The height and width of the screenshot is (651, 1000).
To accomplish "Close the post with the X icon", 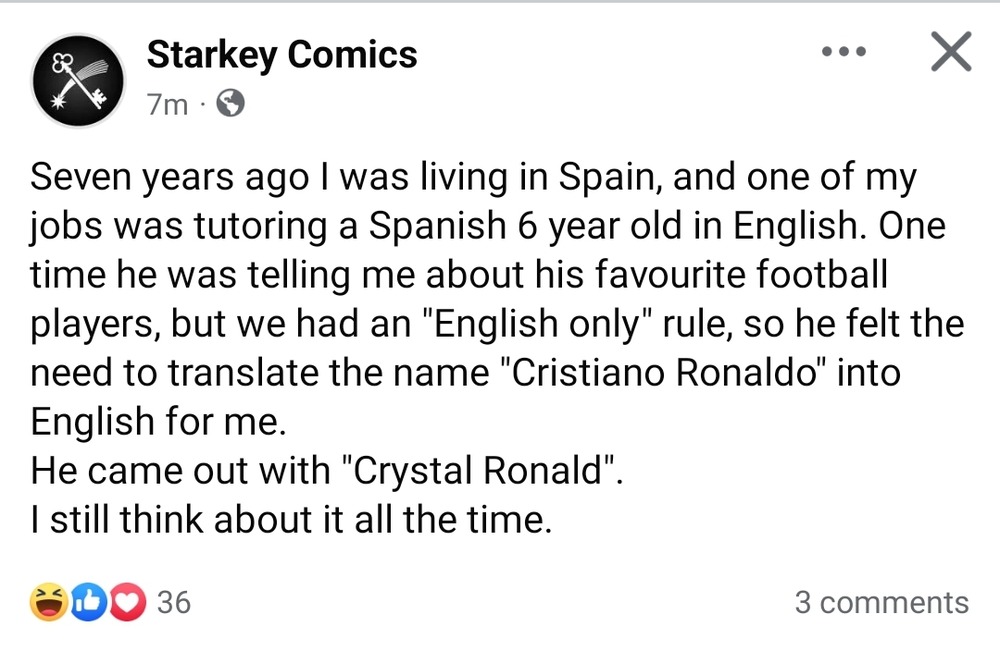I will coord(951,51).
